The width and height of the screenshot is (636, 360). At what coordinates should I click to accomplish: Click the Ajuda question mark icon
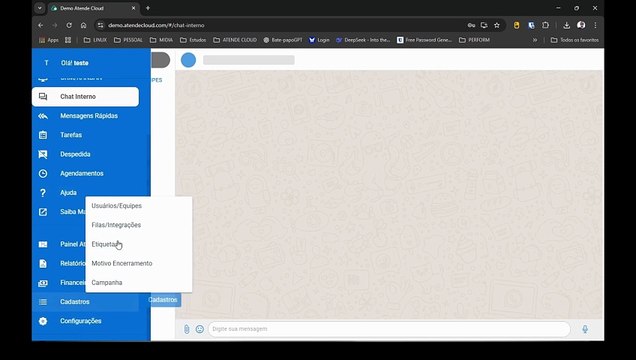[x=43, y=193]
